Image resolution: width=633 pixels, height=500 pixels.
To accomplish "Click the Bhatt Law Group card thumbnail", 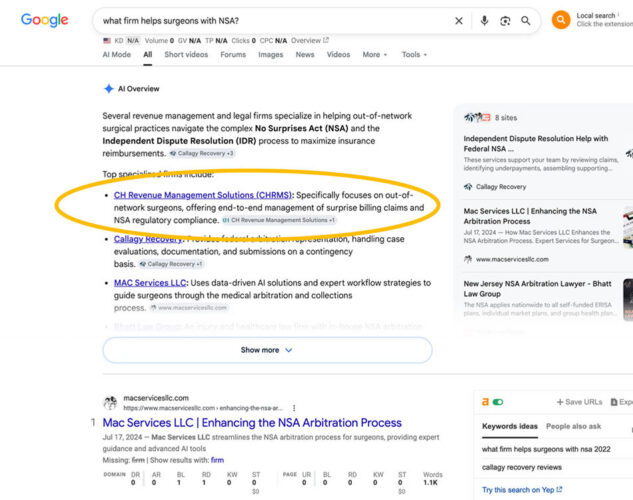I will pos(628,299).
